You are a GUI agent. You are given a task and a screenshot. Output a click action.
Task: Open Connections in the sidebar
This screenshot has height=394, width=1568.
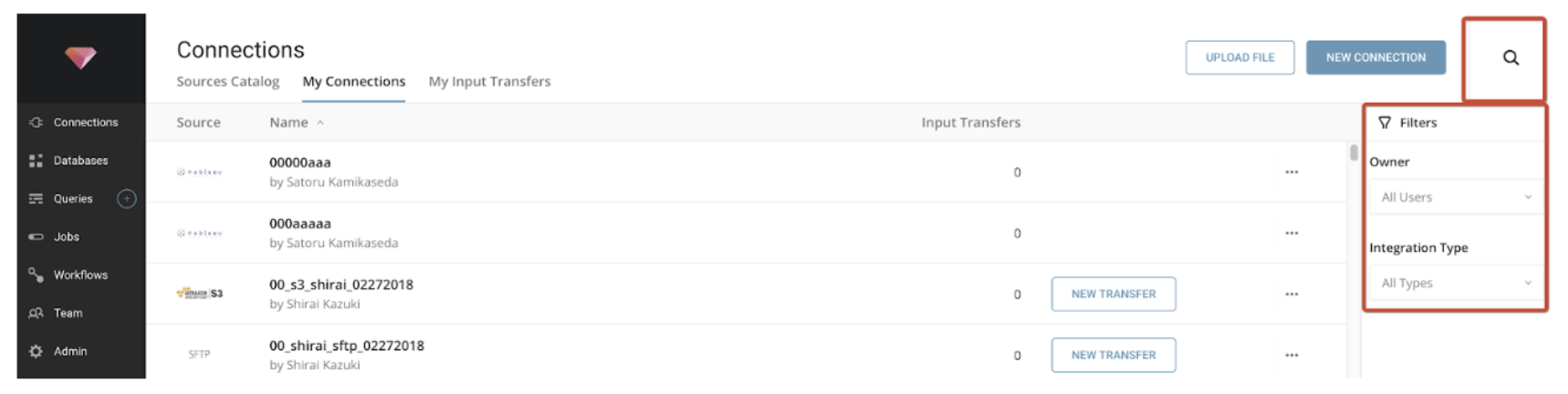point(84,122)
